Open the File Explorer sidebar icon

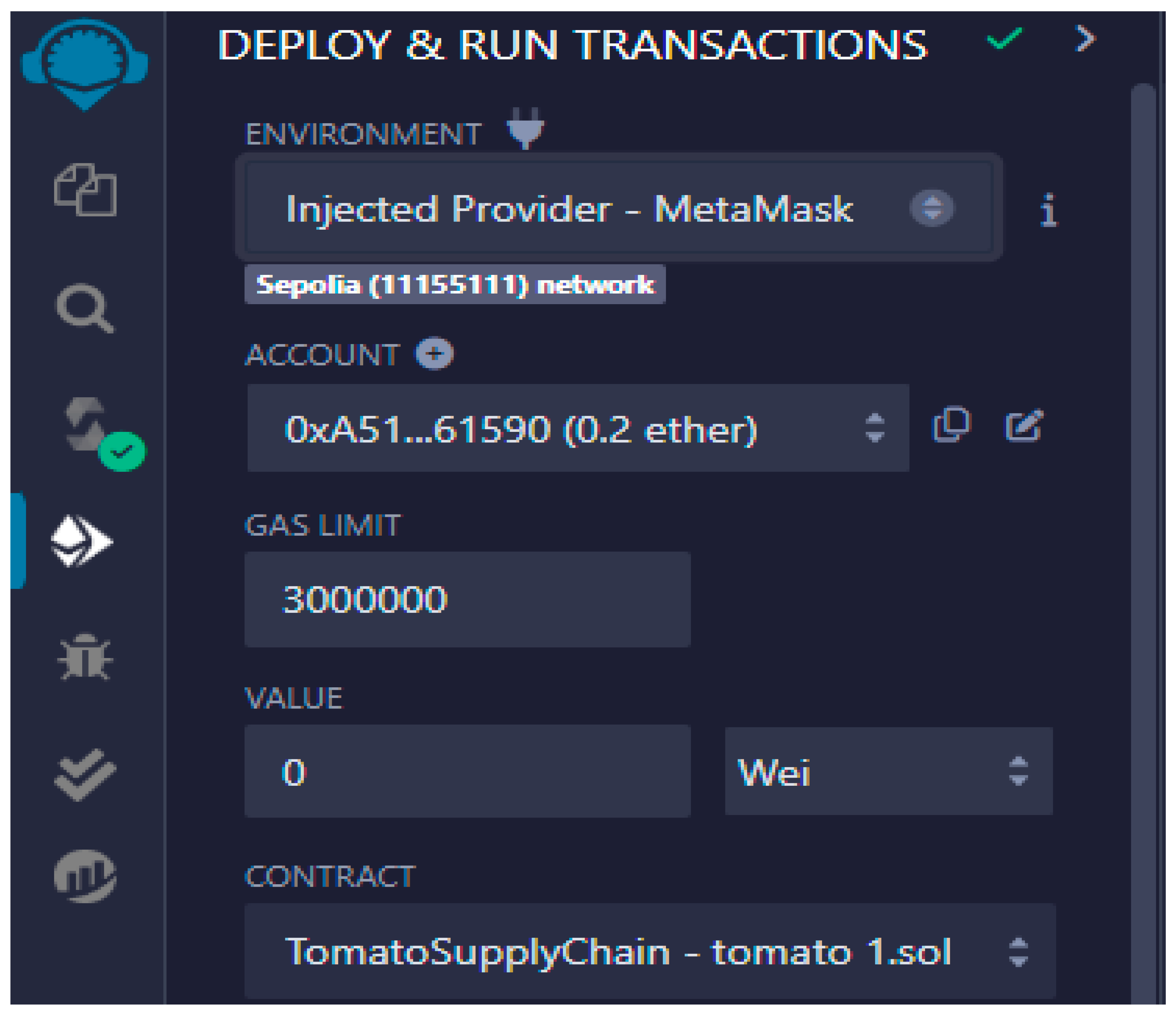[x=85, y=190]
